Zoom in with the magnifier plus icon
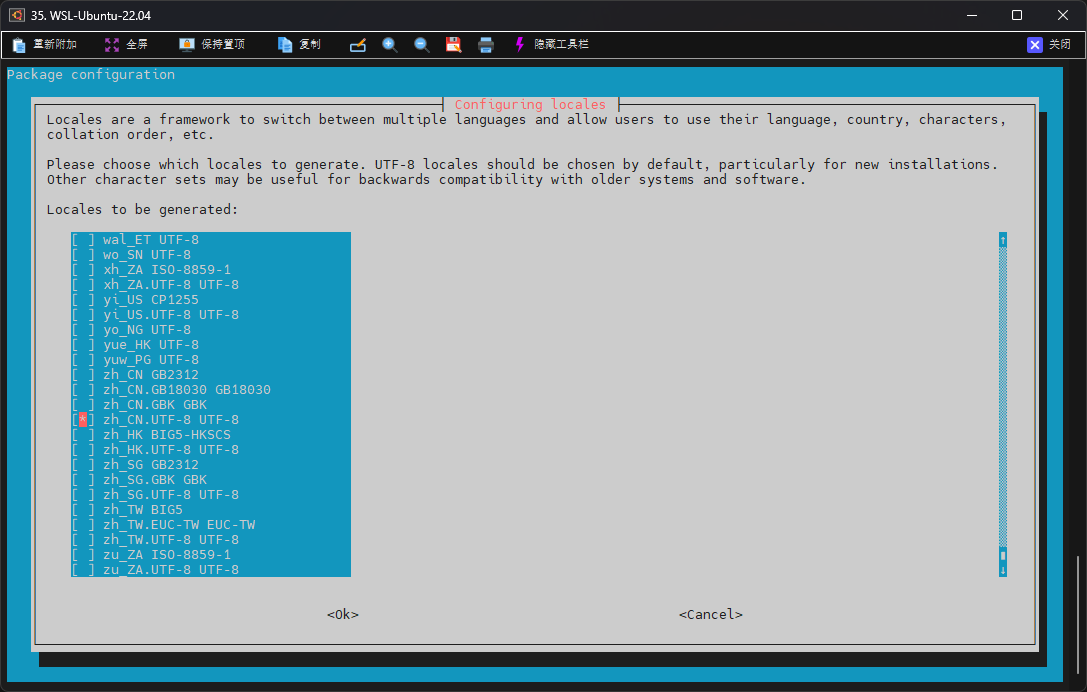Image resolution: width=1087 pixels, height=692 pixels. (x=390, y=45)
